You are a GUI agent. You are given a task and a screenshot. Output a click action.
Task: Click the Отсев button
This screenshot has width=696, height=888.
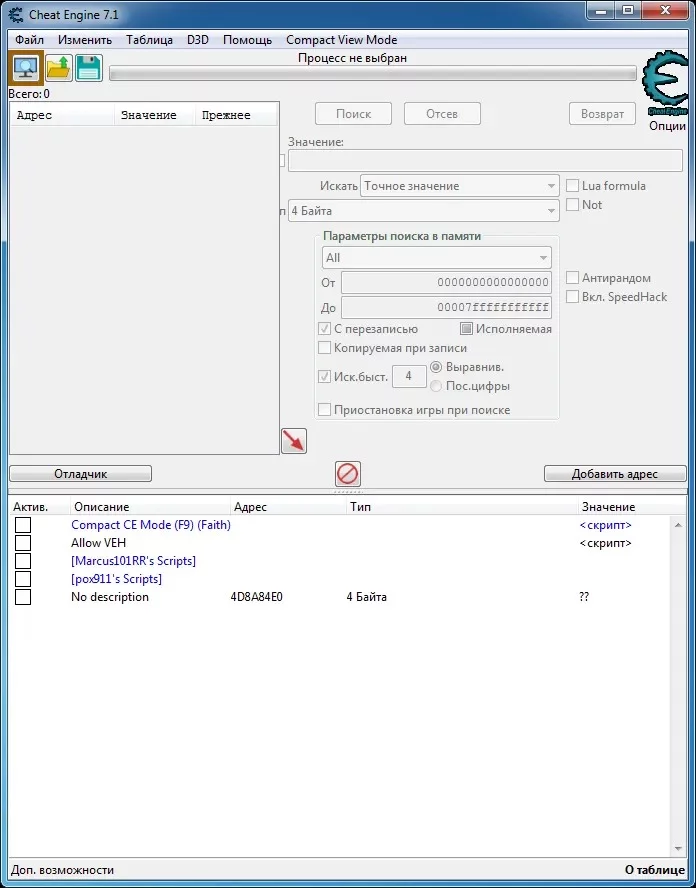coord(442,114)
